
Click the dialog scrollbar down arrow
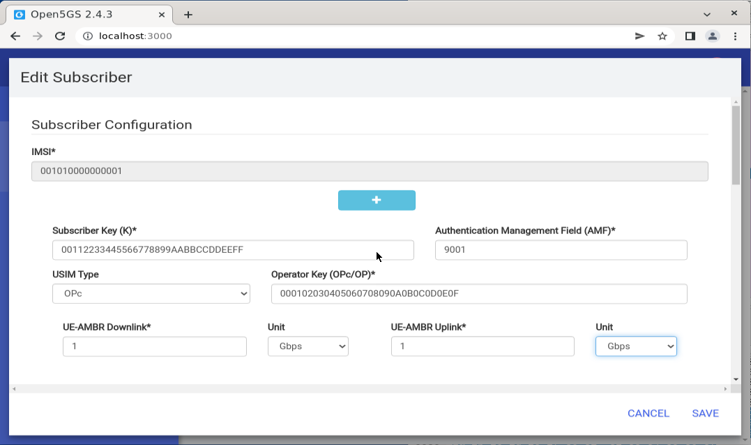coord(736,379)
